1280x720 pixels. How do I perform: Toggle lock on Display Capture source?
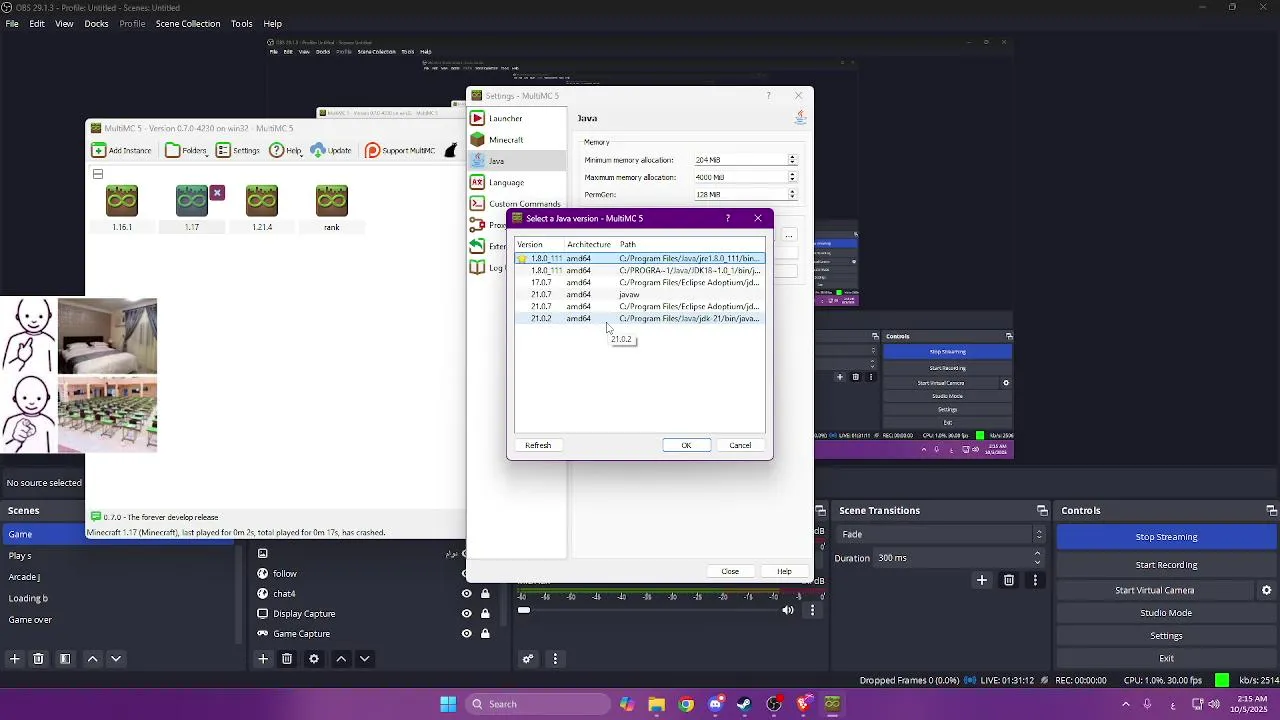point(485,614)
